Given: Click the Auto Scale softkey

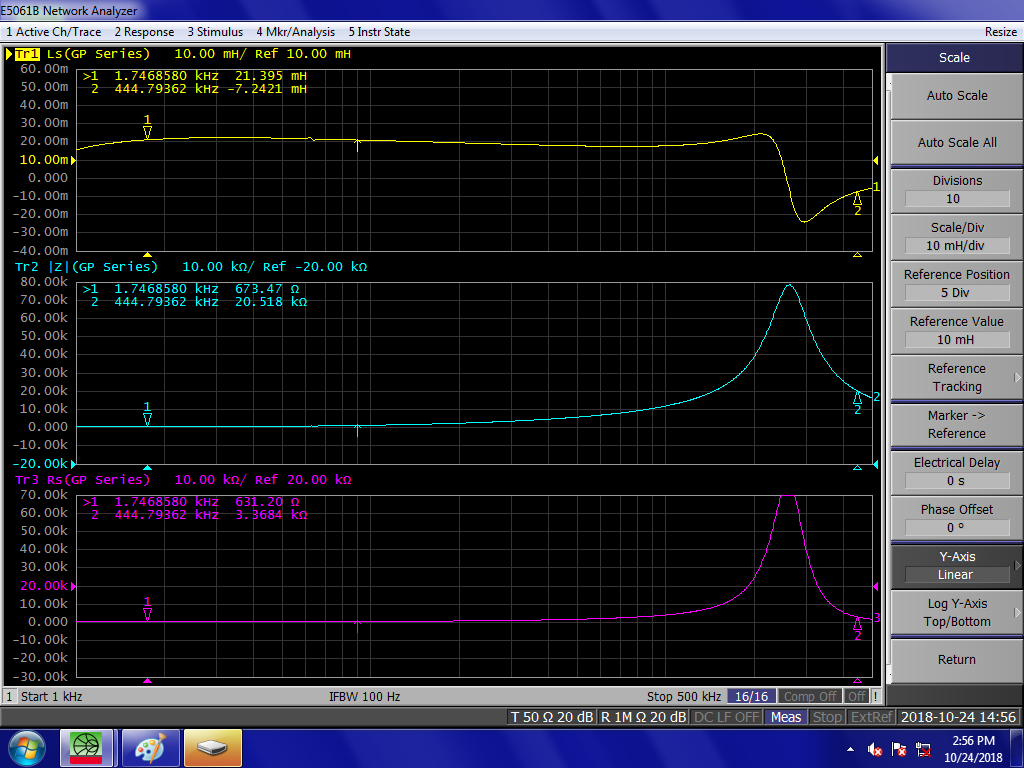Looking at the screenshot, I should coord(957,95).
